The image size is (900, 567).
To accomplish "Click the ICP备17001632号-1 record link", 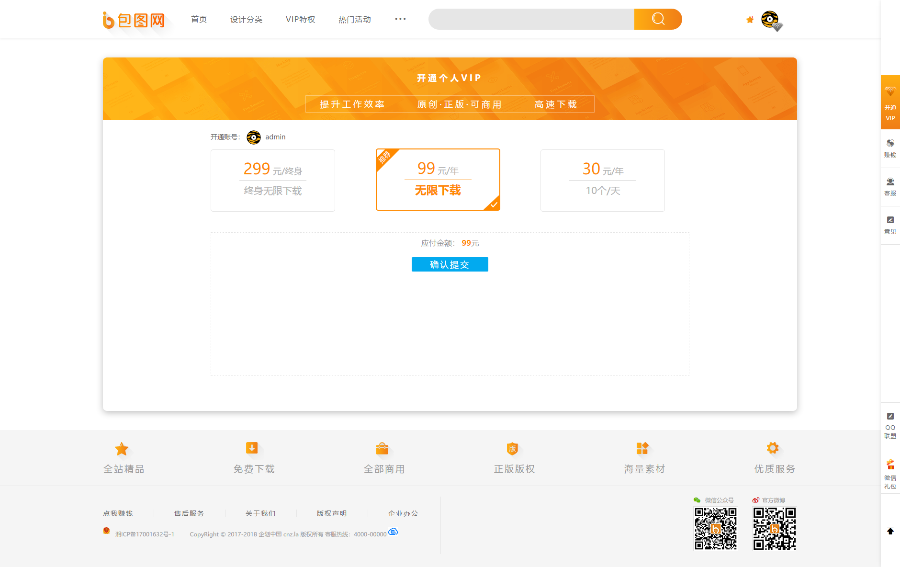I will coord(145,534).
